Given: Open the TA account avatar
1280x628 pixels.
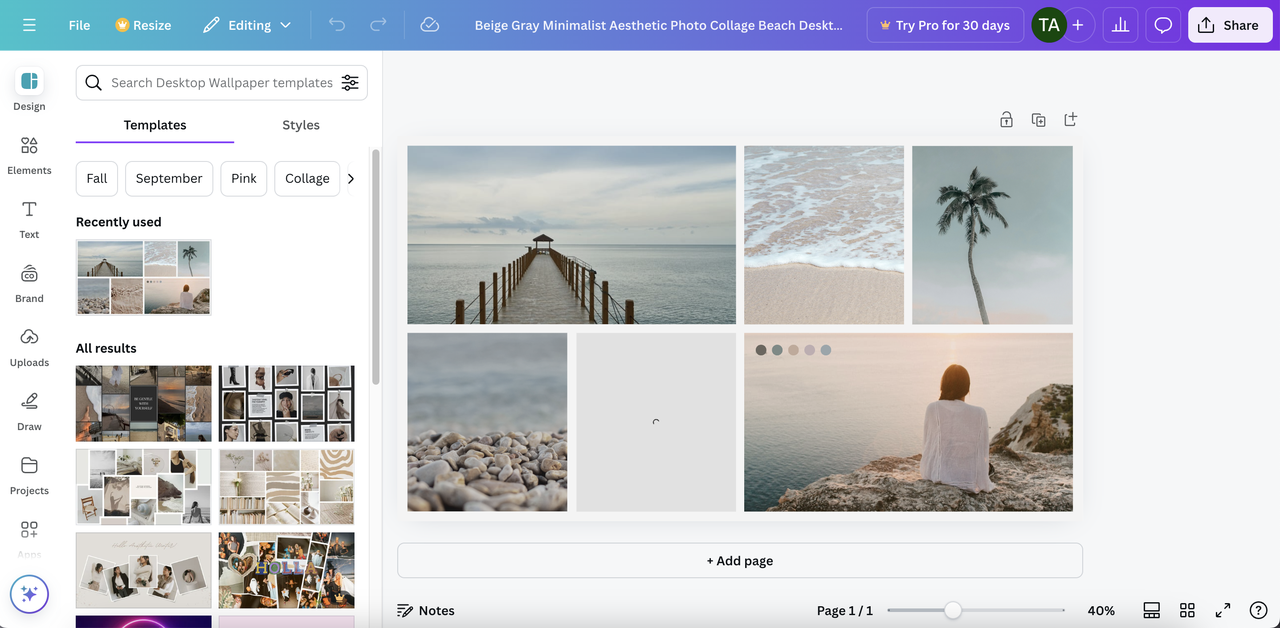Looking at the screenshot, I should (x=1049, y=25).
